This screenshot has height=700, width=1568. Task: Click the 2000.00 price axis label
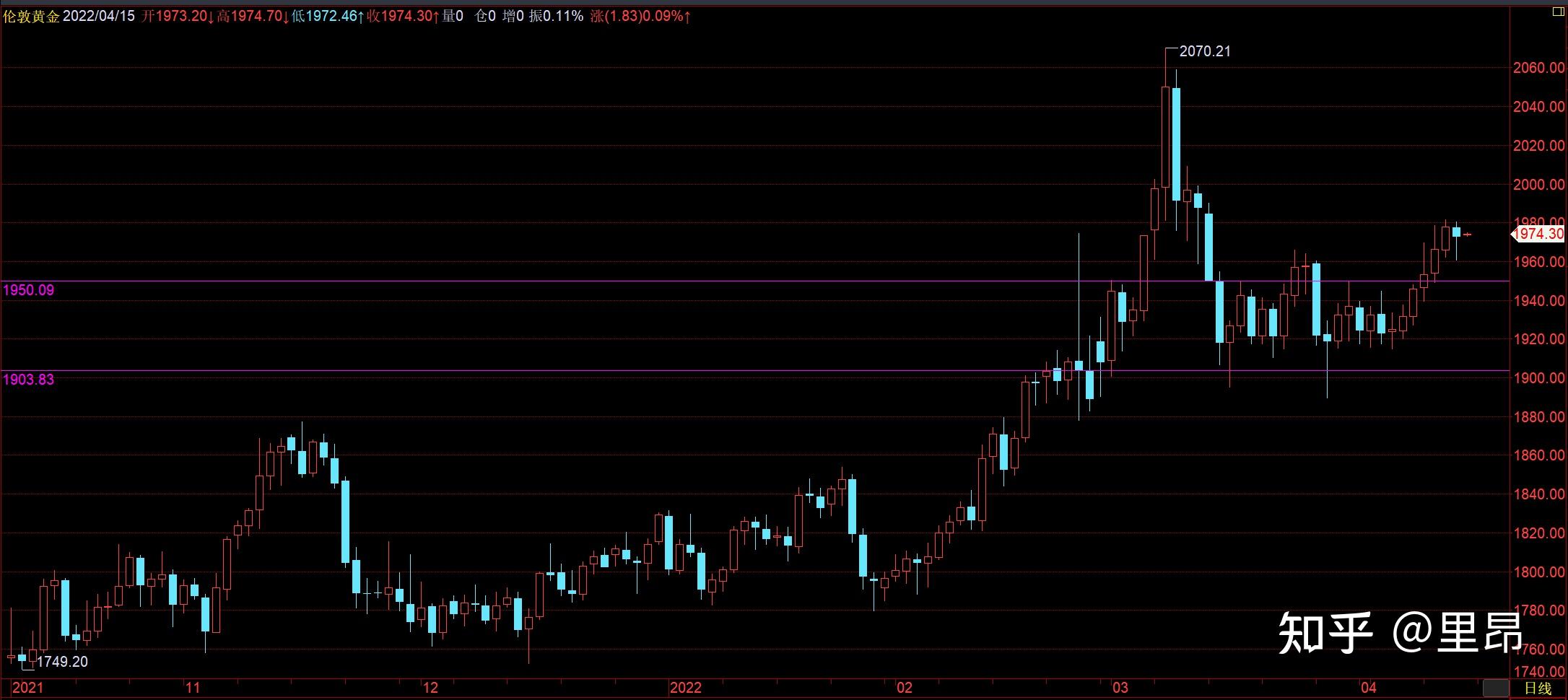(1538, 185)
